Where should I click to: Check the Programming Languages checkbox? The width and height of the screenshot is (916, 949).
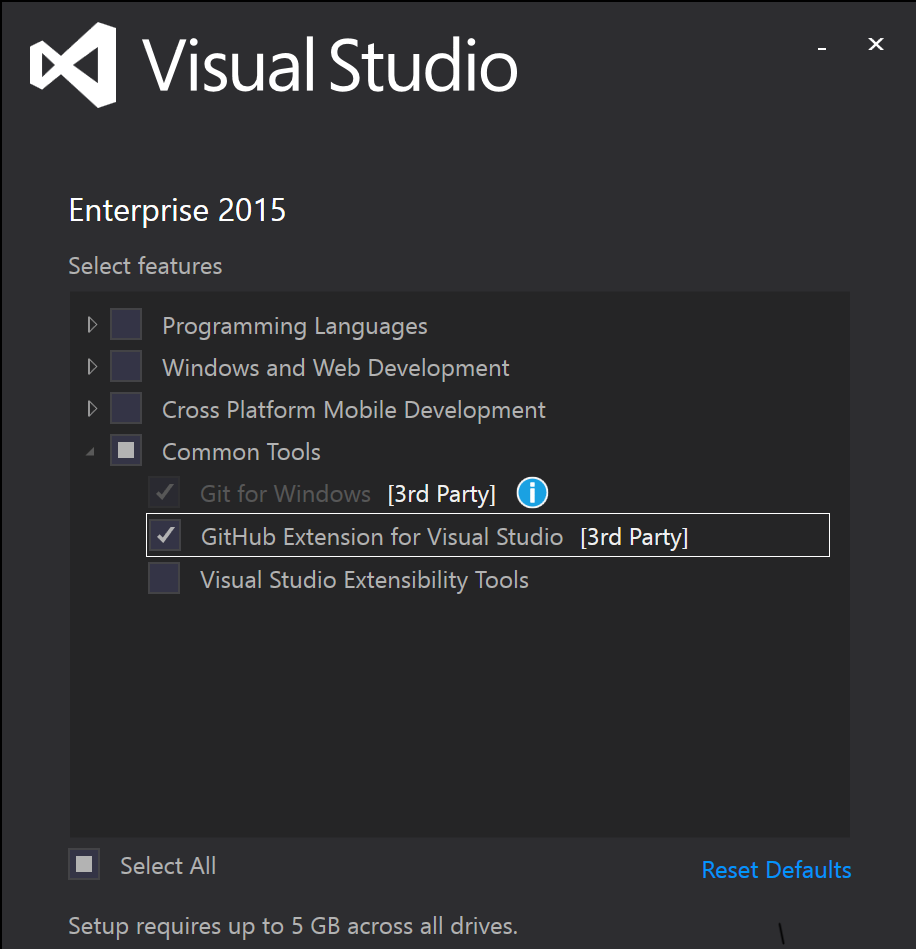click(x=125, y=323)
